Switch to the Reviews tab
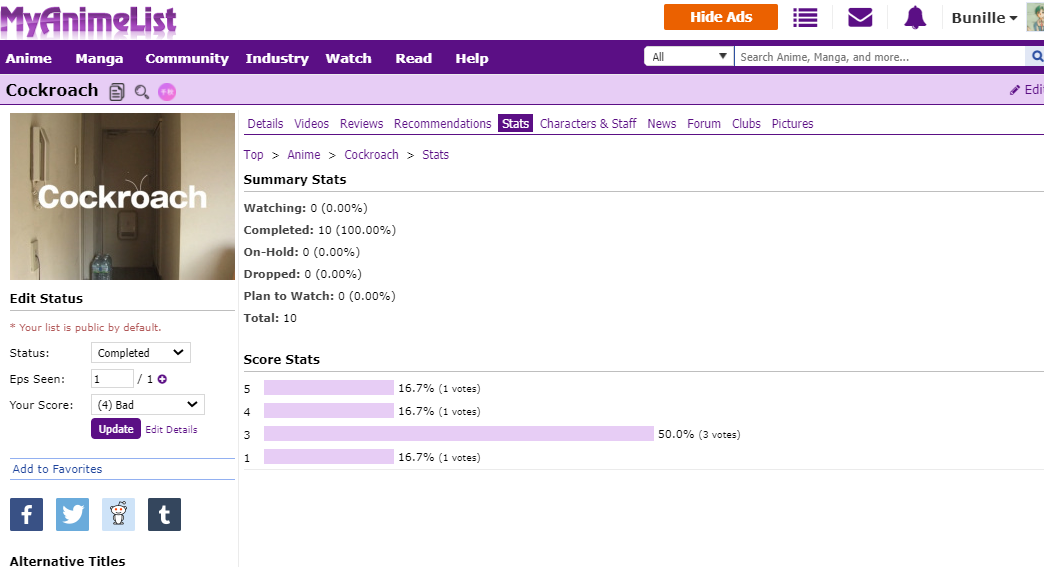The image size is (1044, 567). (x=361, y=124)
